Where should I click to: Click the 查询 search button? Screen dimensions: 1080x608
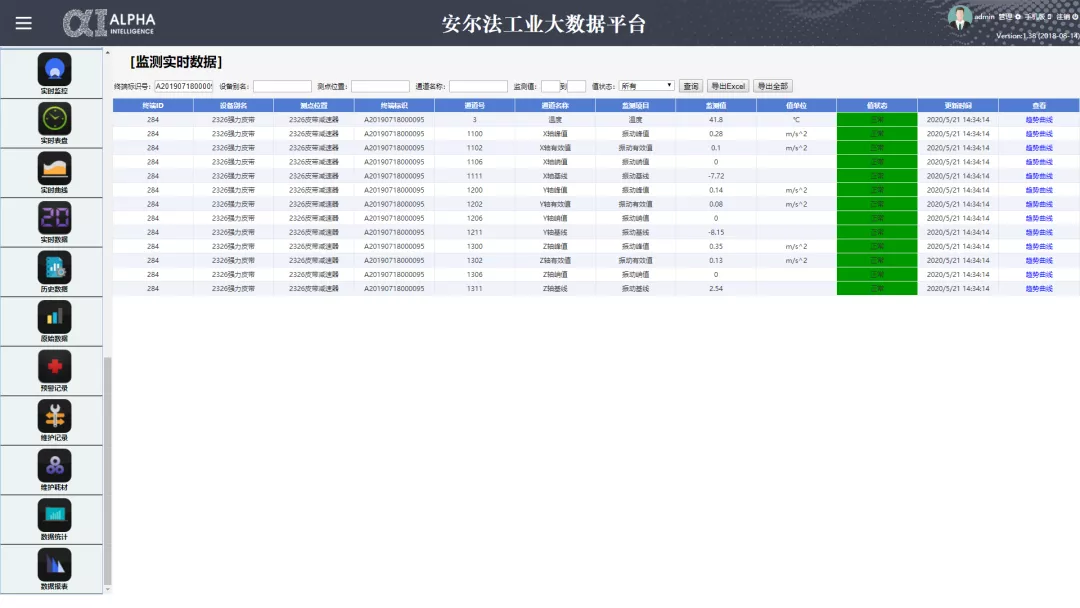[x=691, y=86]
